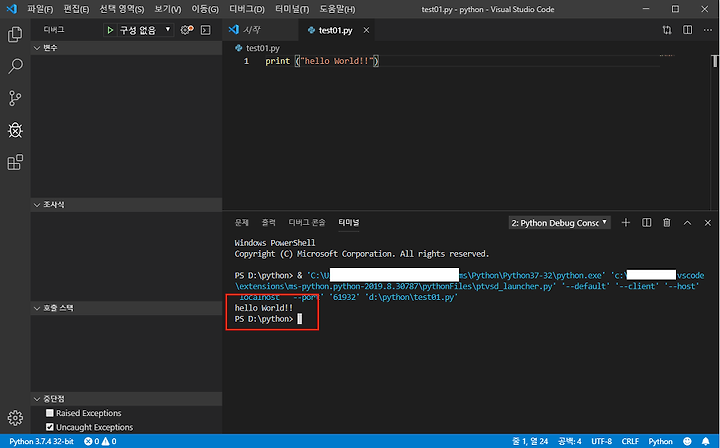Image resolution: width=720 pixels, height=448 pixels.
Task: Split the terminal panel
Action: pos(647,223)
